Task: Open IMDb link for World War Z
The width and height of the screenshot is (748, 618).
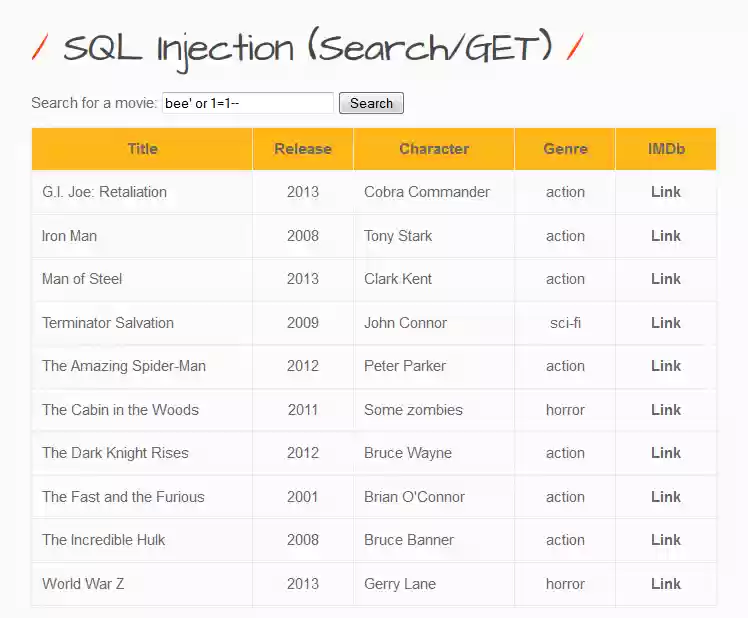Action: (665, 584)
